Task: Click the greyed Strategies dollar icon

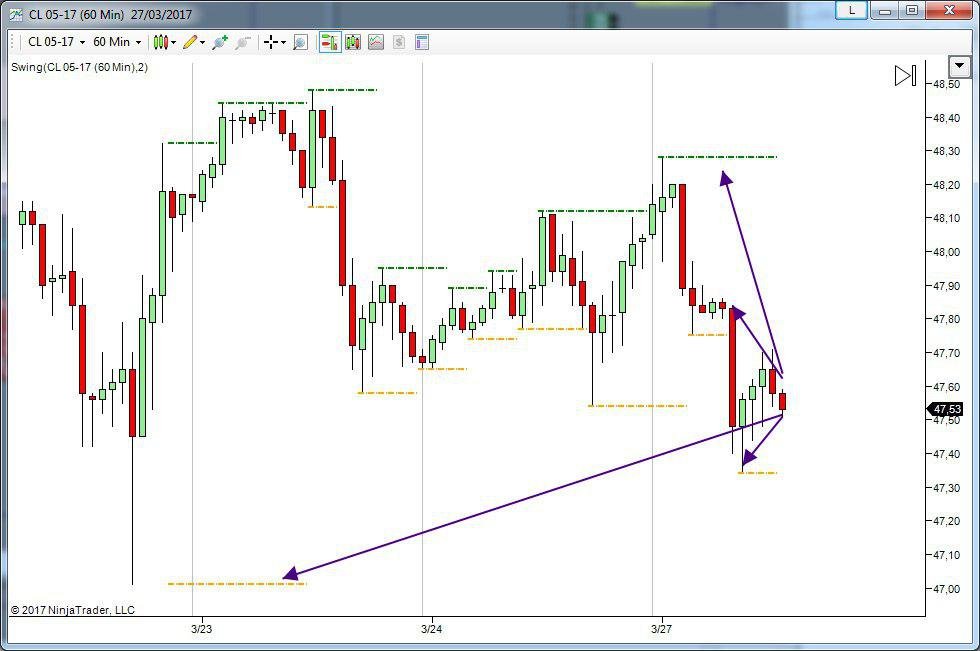Action: [x=399, y=42]
